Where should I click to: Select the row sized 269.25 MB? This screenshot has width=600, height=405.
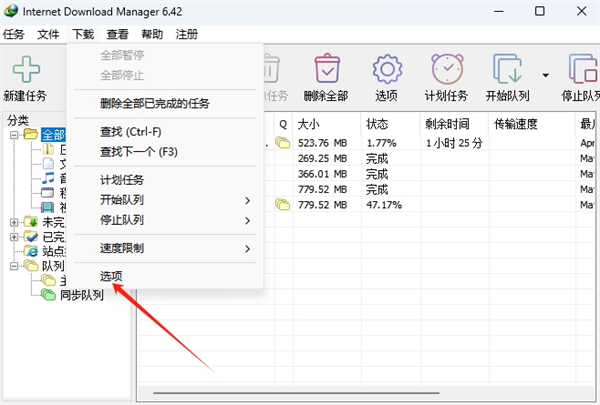[x=365, y=158]
